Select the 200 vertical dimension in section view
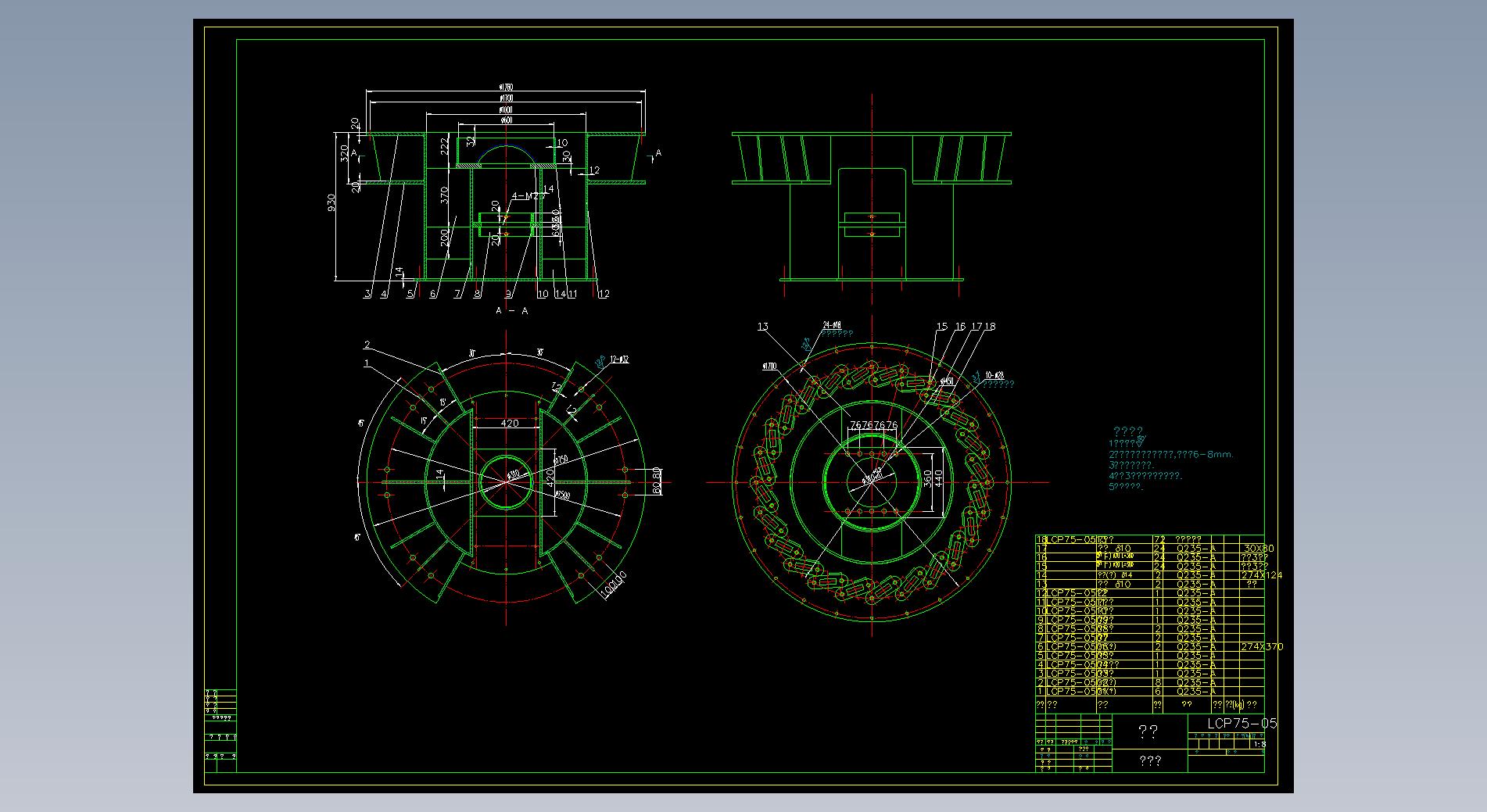 (x=444, y=238)
